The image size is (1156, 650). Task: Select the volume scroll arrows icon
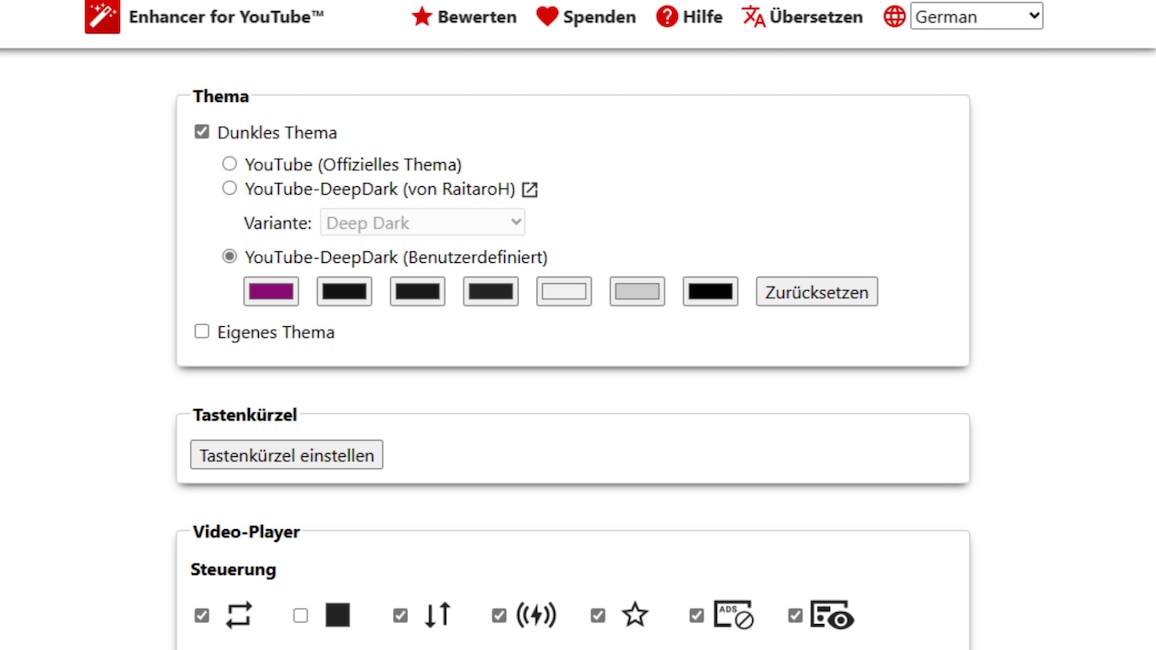437,615
